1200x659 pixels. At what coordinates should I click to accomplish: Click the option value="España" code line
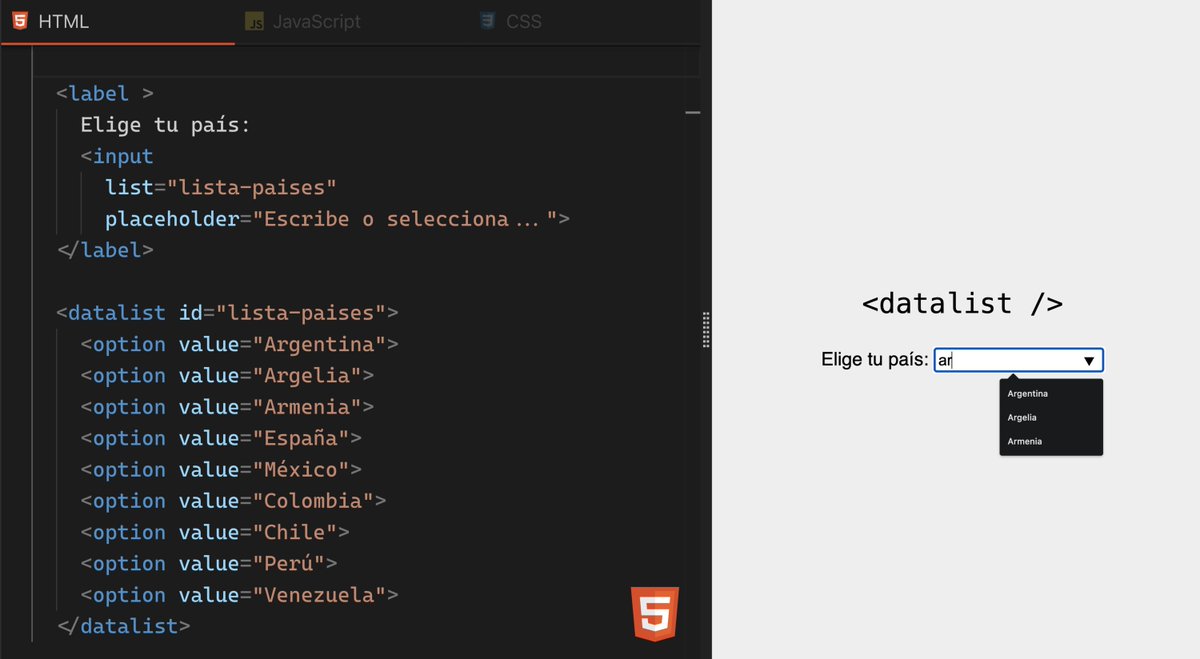tap(221, 438)
